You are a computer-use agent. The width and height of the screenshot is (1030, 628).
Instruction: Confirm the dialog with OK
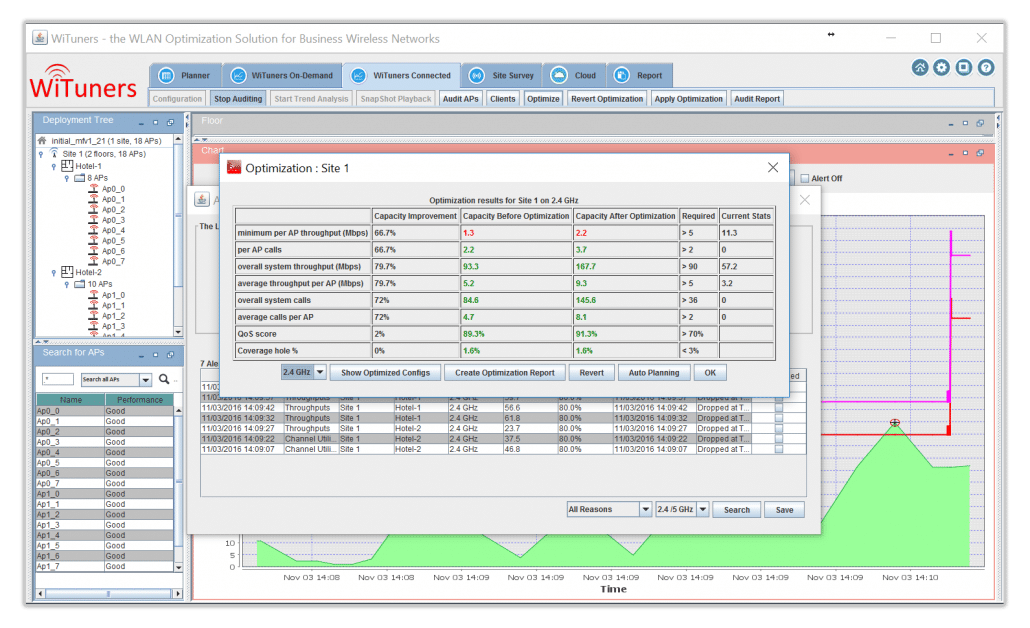click(710, 372)
